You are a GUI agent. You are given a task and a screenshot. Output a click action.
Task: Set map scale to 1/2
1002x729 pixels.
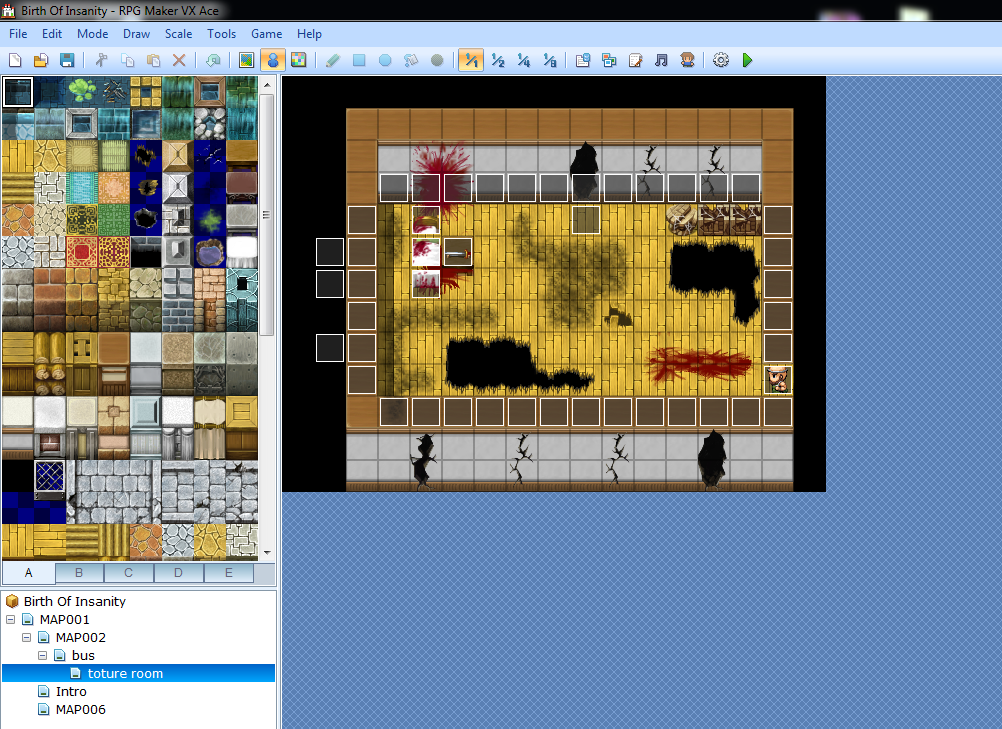coord(498,60)
